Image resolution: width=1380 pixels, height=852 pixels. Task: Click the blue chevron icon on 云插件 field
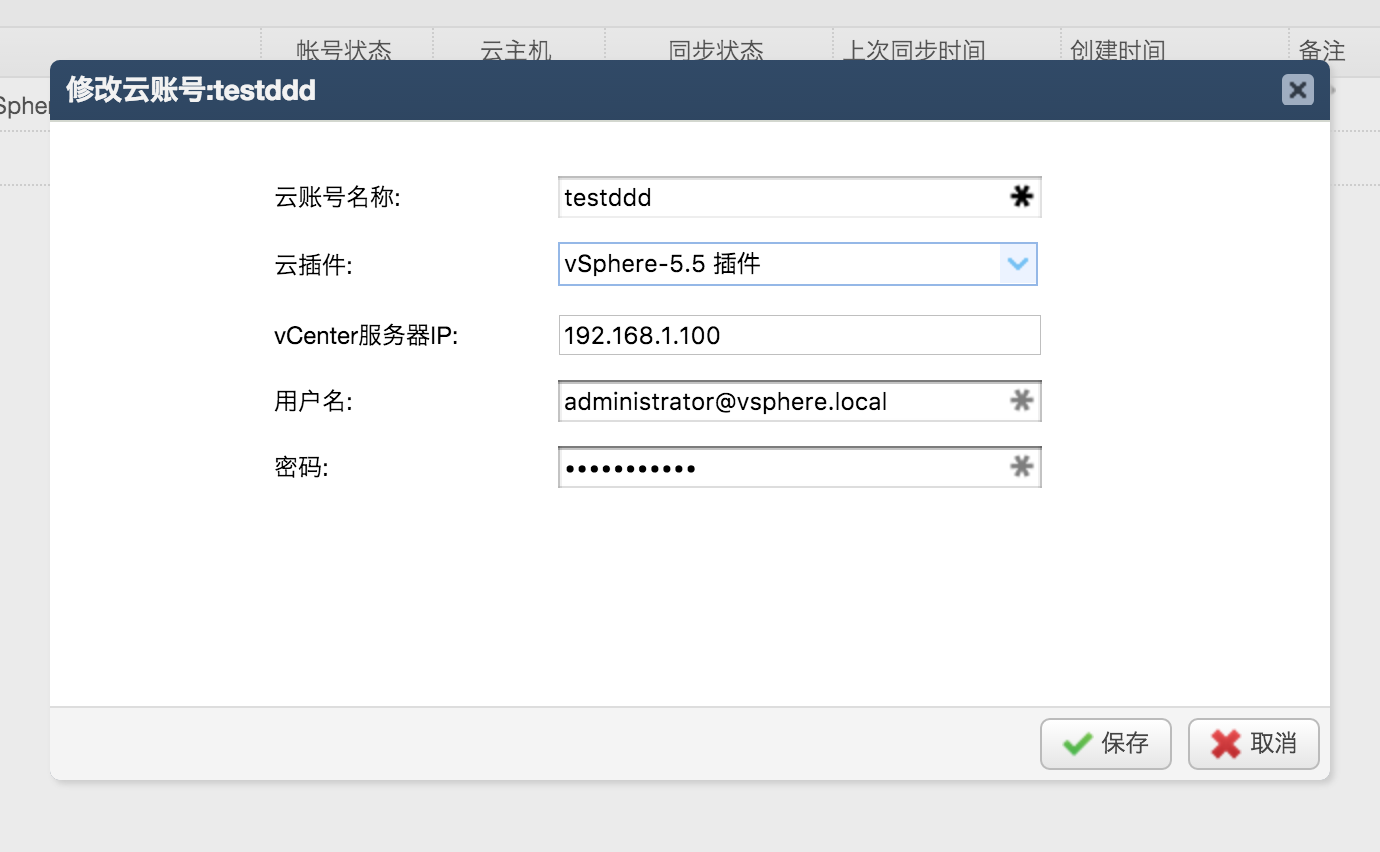coord(1018,264)
